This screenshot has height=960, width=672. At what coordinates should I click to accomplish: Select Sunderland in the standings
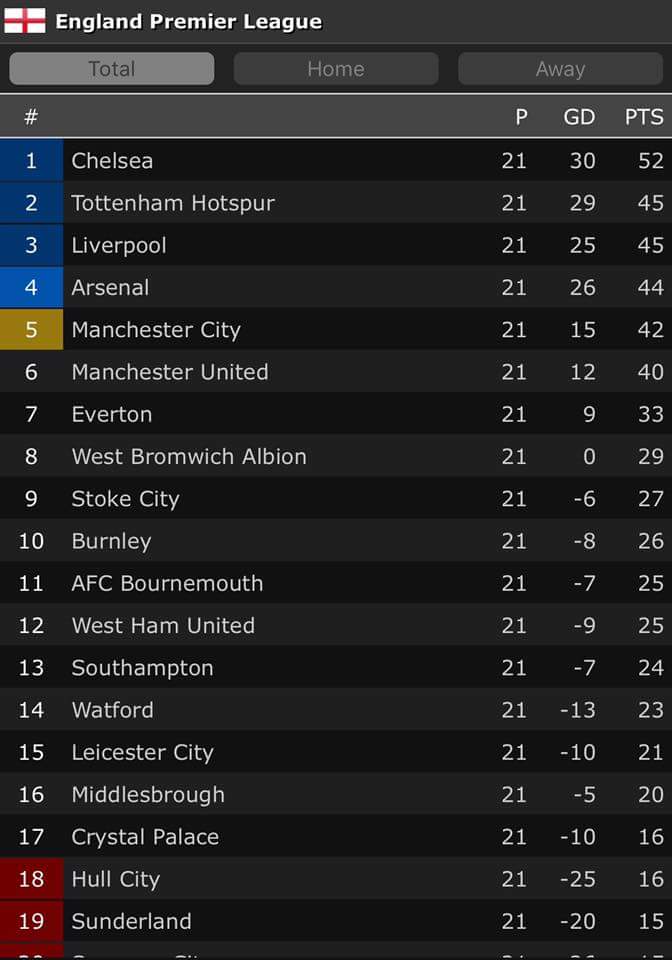[131, 921]
